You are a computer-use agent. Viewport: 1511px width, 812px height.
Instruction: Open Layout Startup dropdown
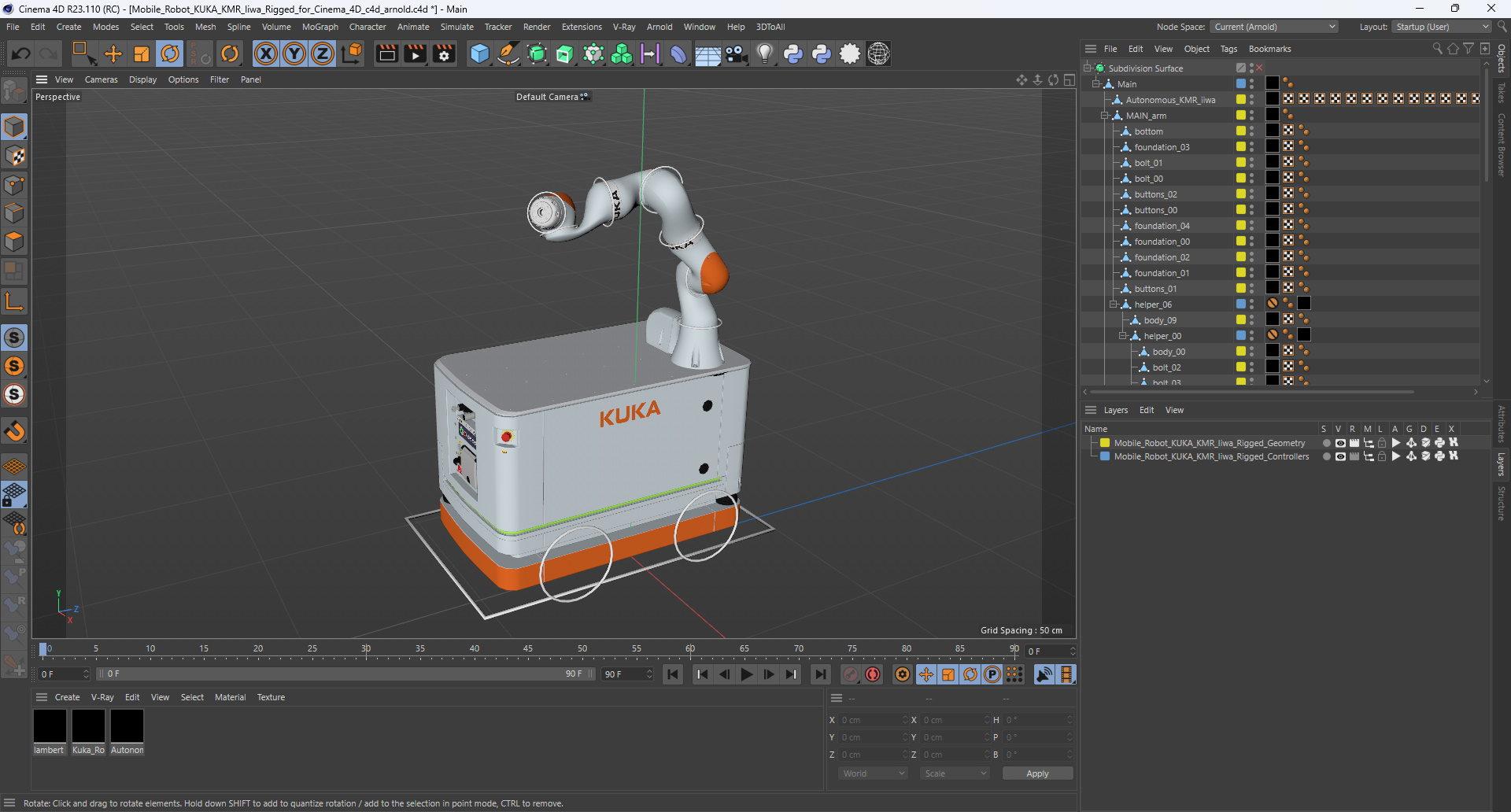tap(1443, 27)
